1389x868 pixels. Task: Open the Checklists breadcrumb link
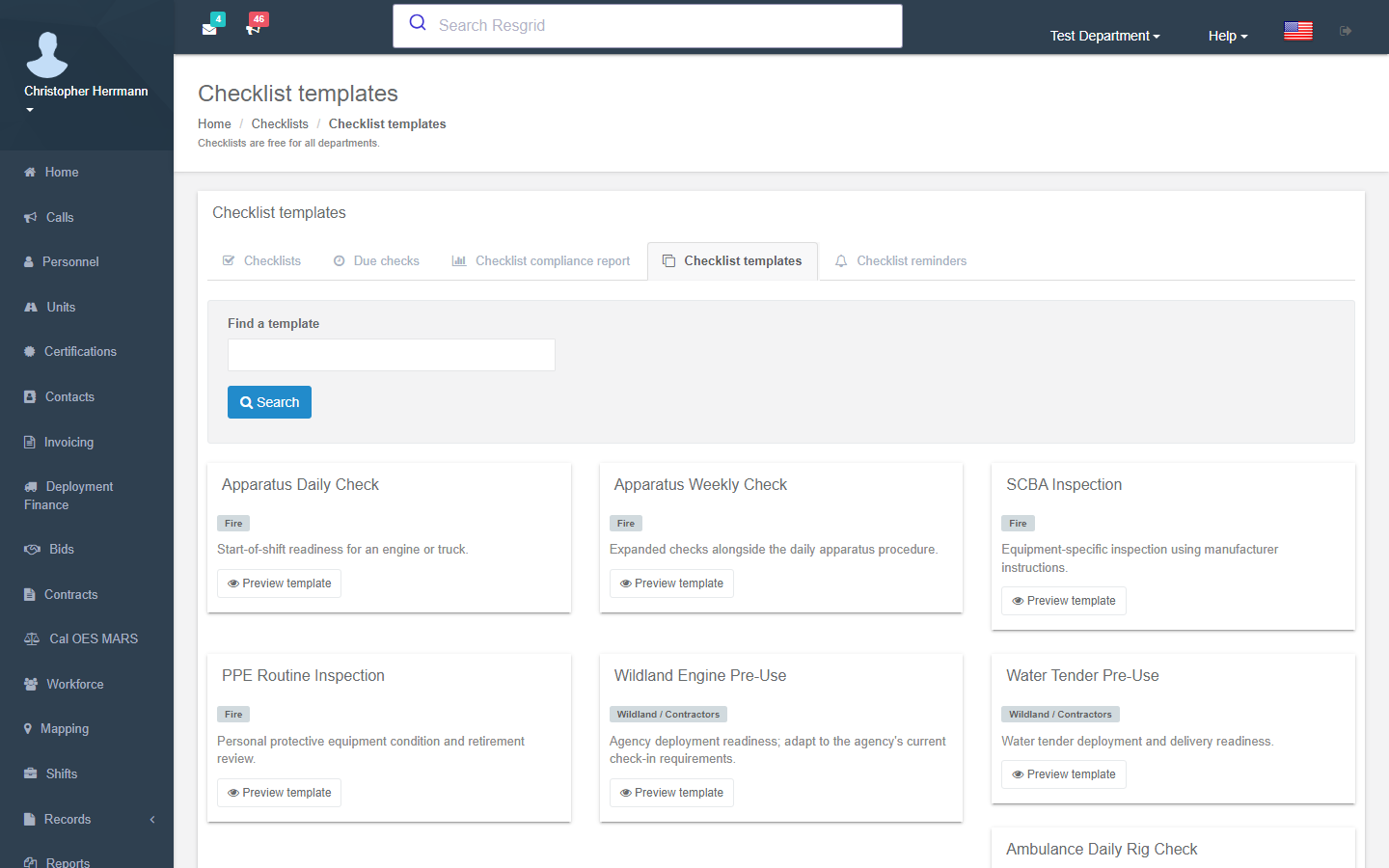[280, 124]
